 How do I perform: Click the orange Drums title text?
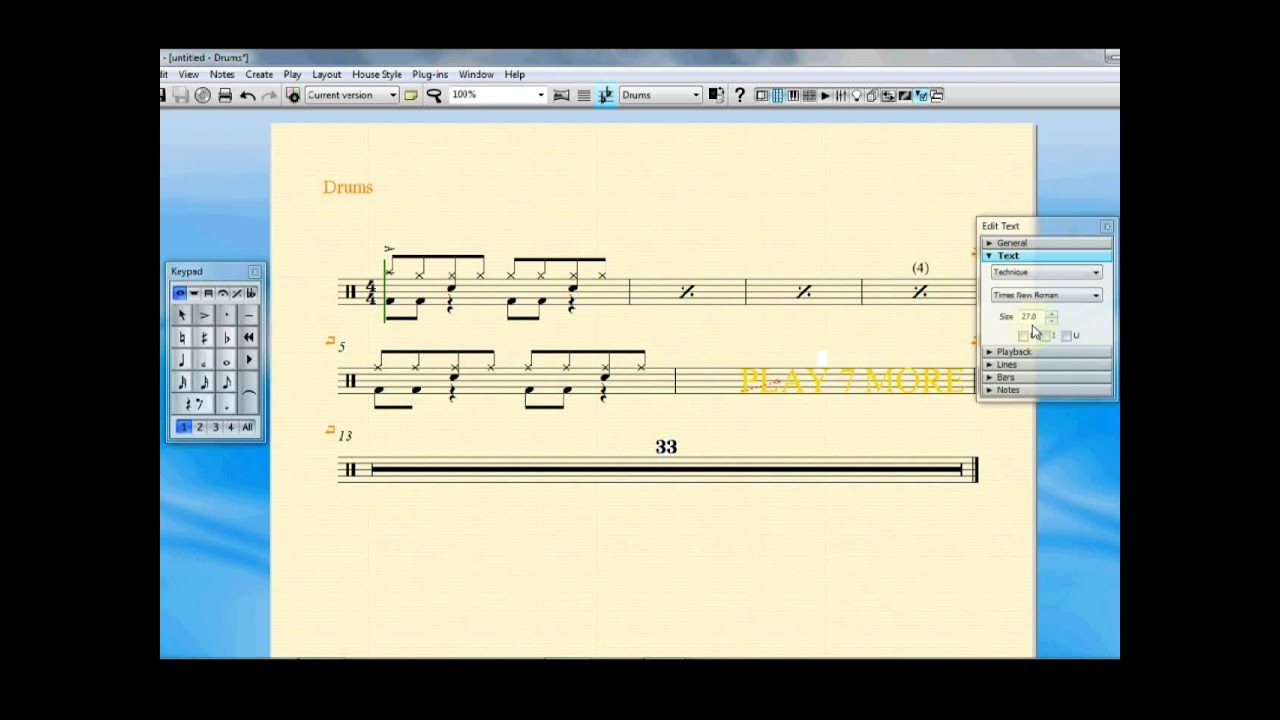(x=348, y=187)
